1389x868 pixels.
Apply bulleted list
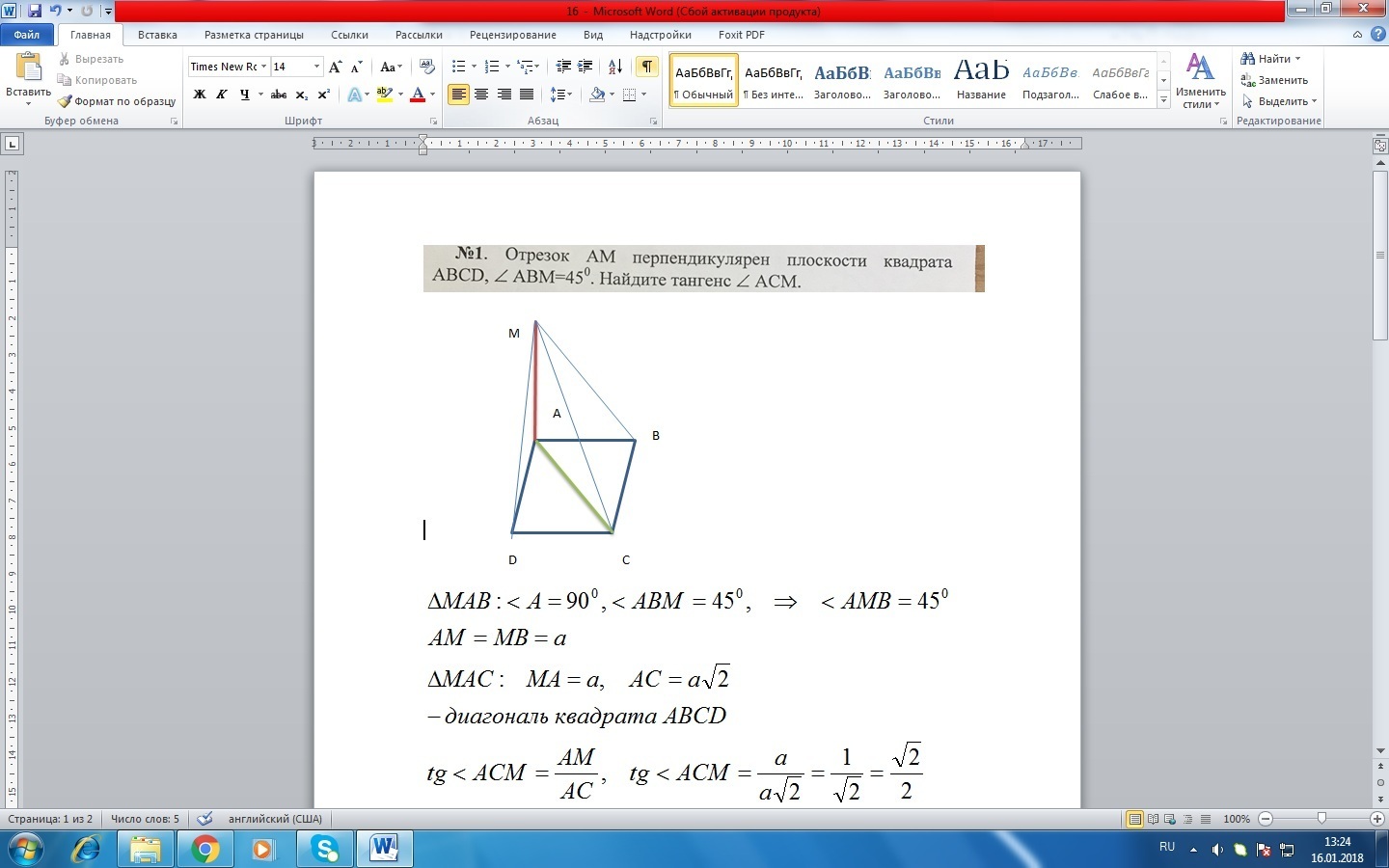458,67
